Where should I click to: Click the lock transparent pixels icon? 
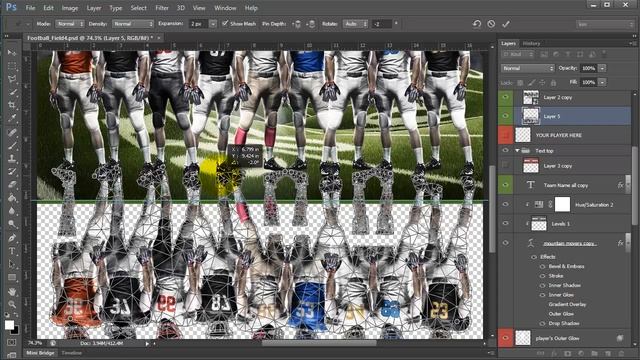[x=520, y=82]
